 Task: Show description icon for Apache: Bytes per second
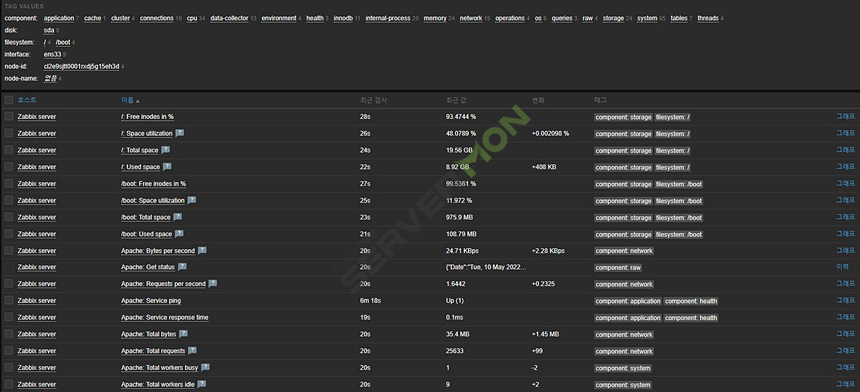click(x=202, y=251)
